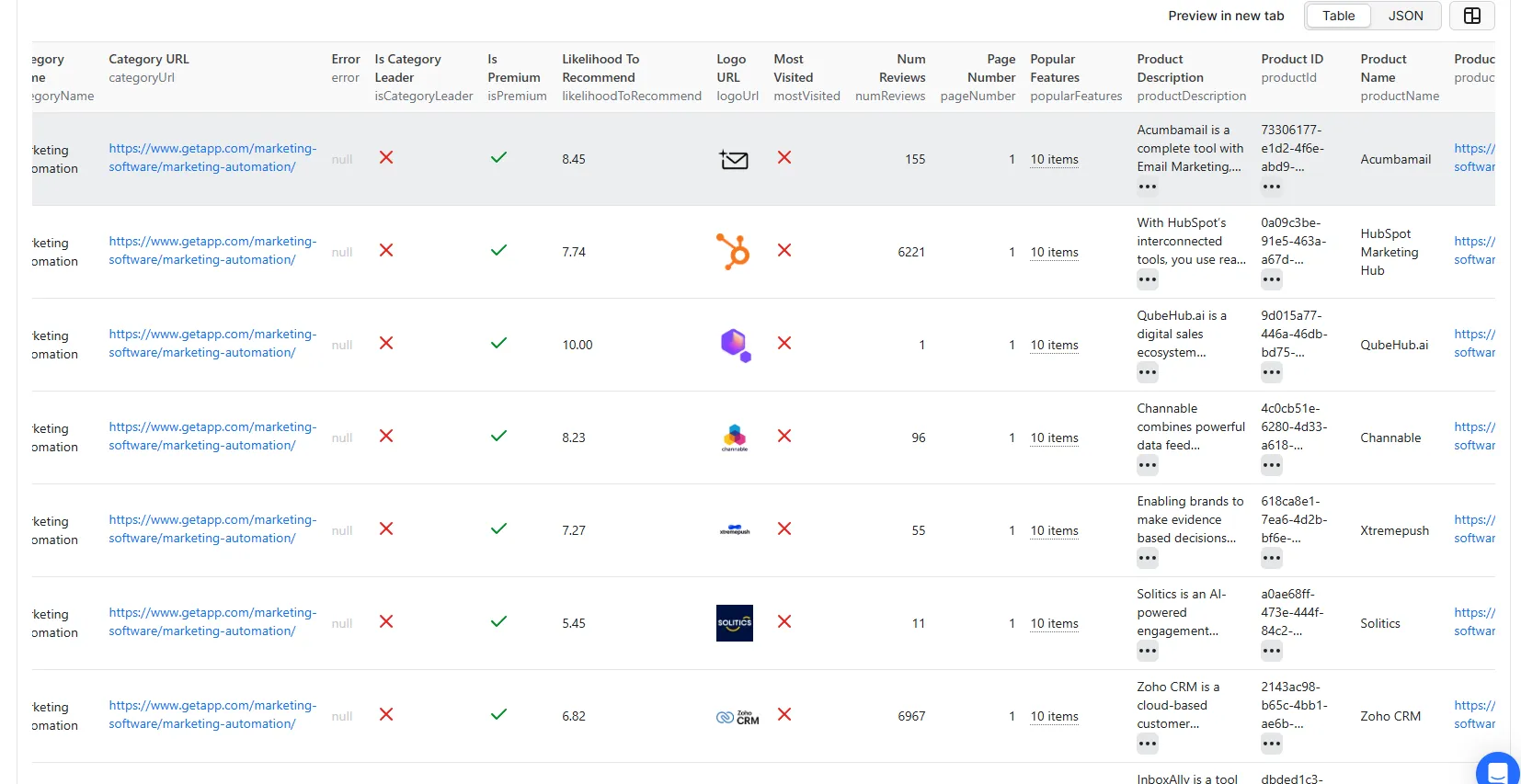Click the Channable logo thumbnail
The width and height of the screenshot is (1521, 784).
[734, 437]
